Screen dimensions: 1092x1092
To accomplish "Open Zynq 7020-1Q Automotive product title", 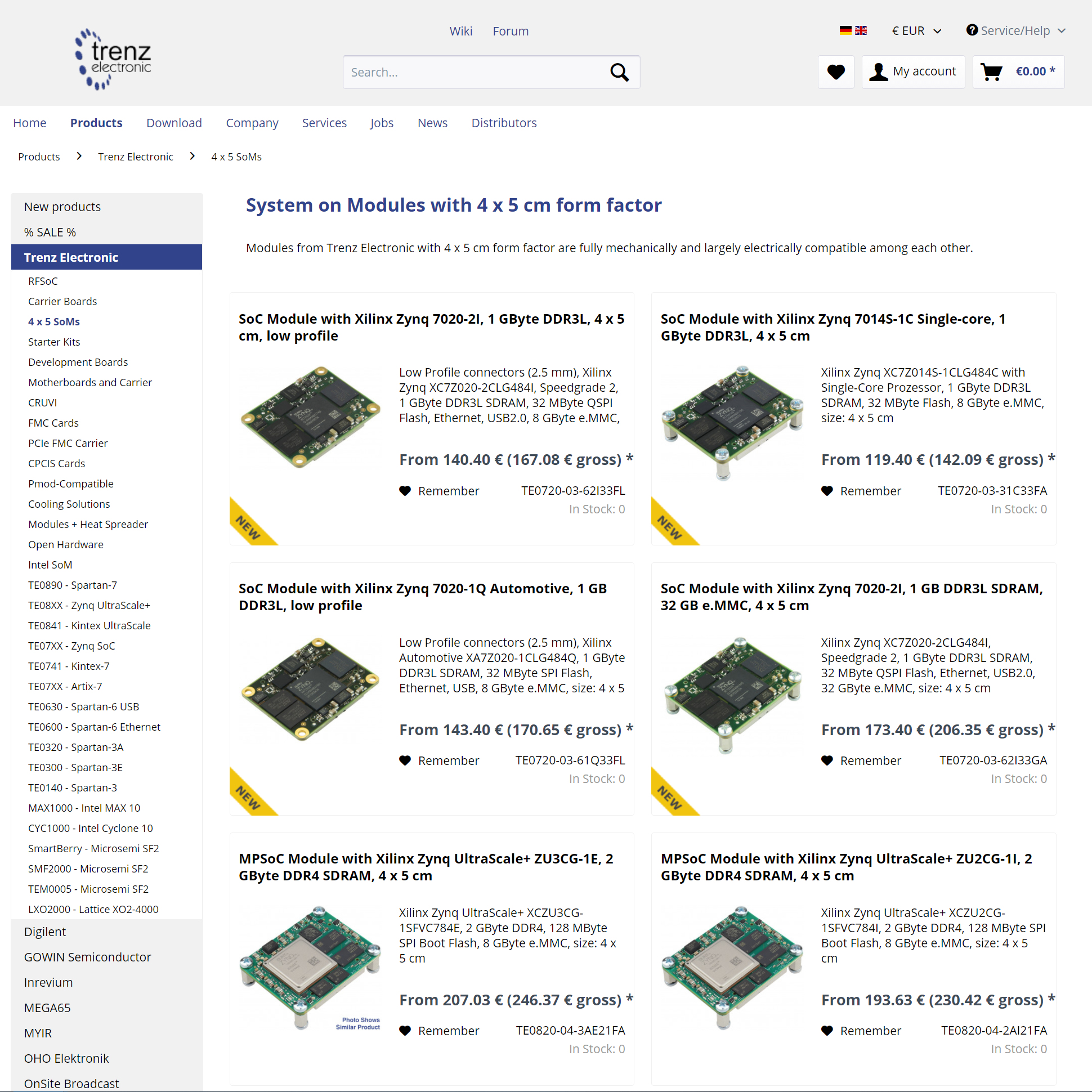I will (x=423, y=597).
